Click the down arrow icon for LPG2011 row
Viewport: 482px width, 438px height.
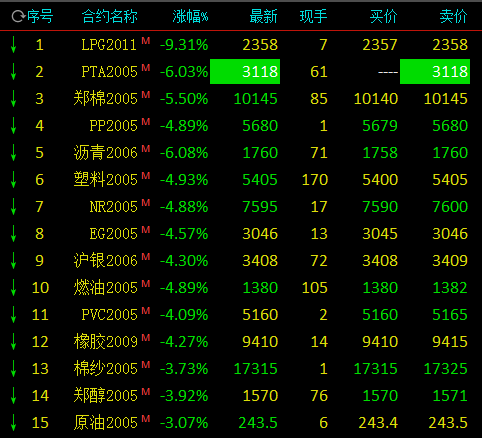click(x=13, y=45)
